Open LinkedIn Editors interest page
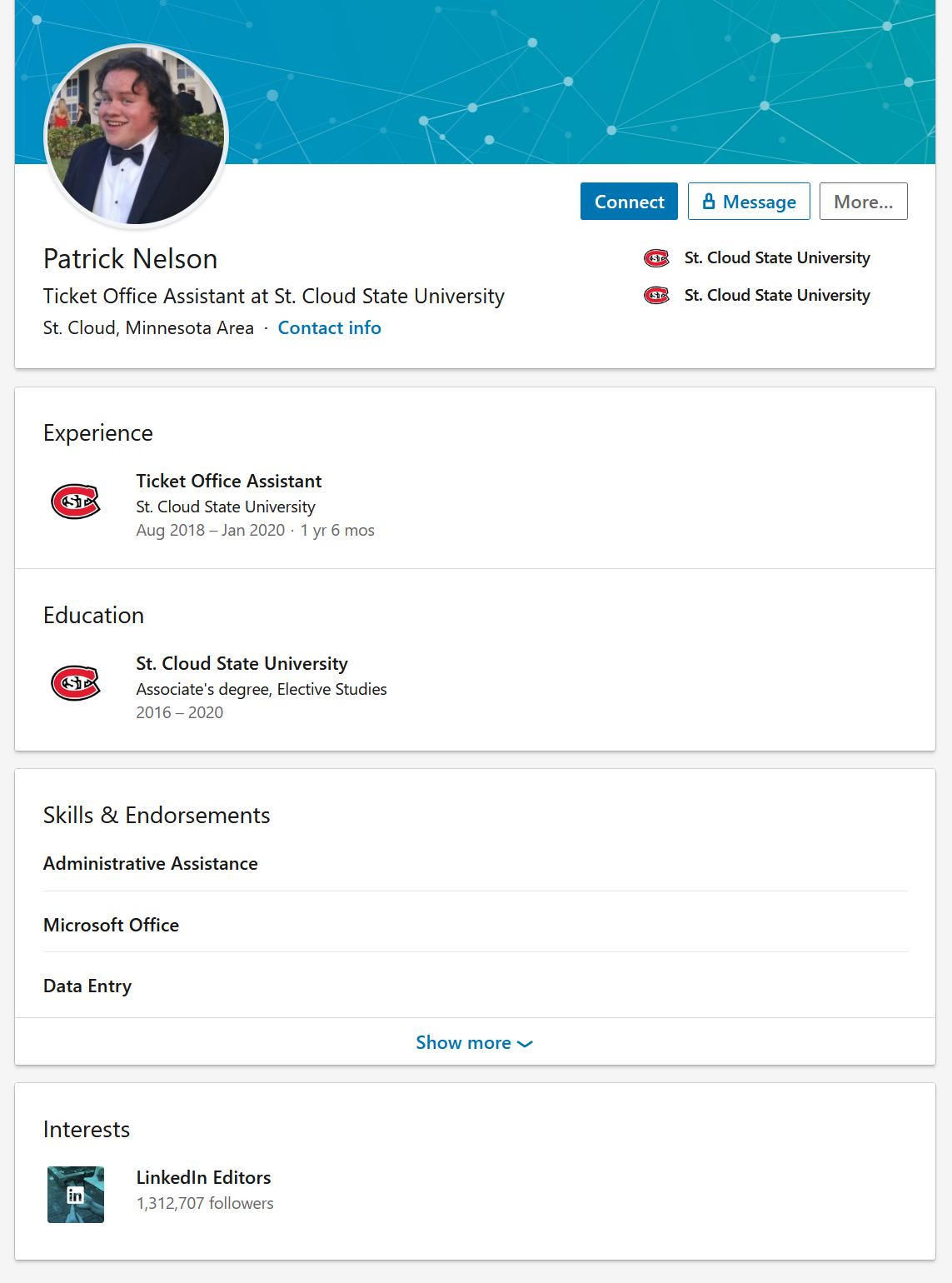The height and width of the screenshot is (1283, 952). (x=204, y=1178)
